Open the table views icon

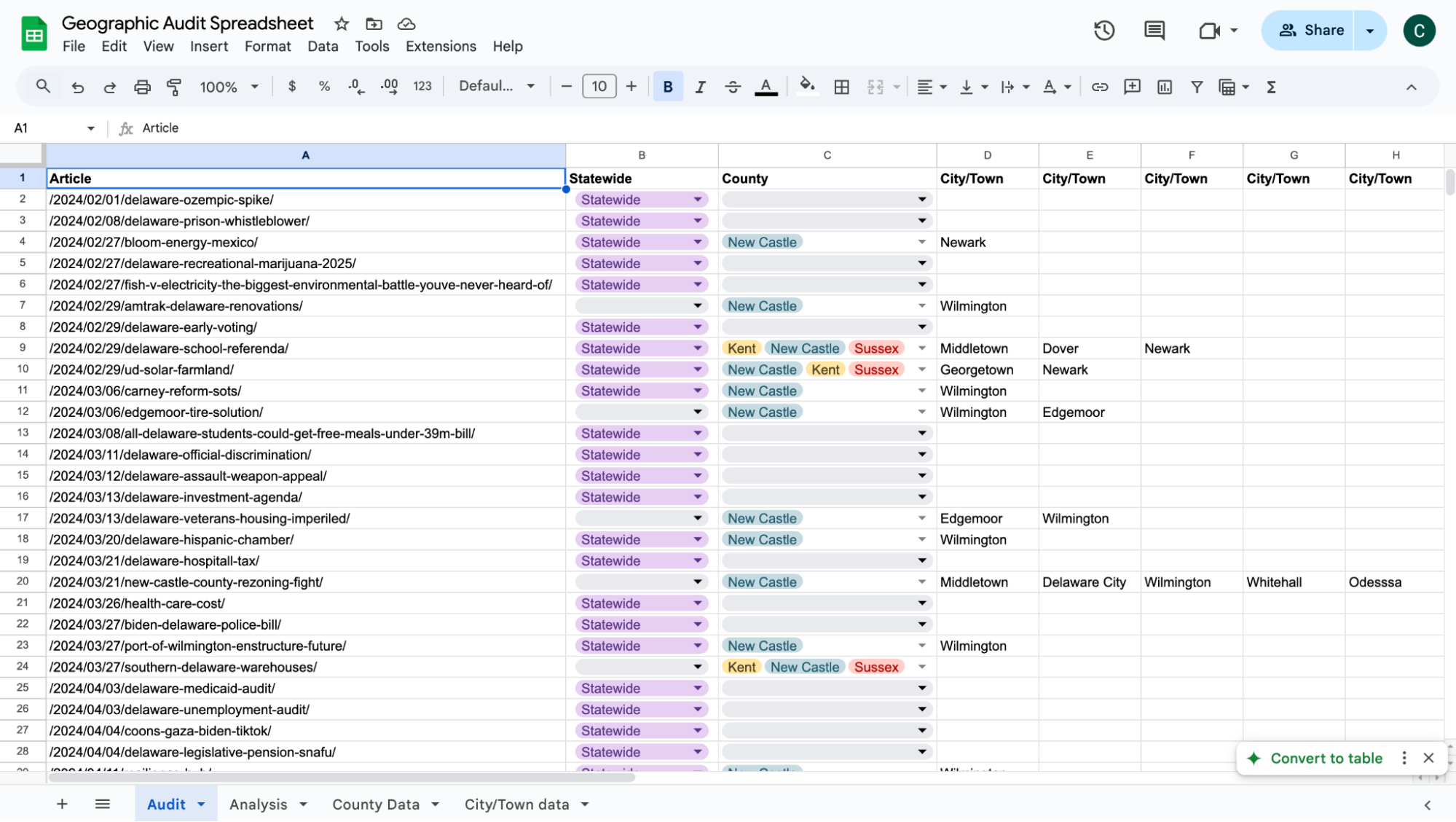click(1234, 87)
